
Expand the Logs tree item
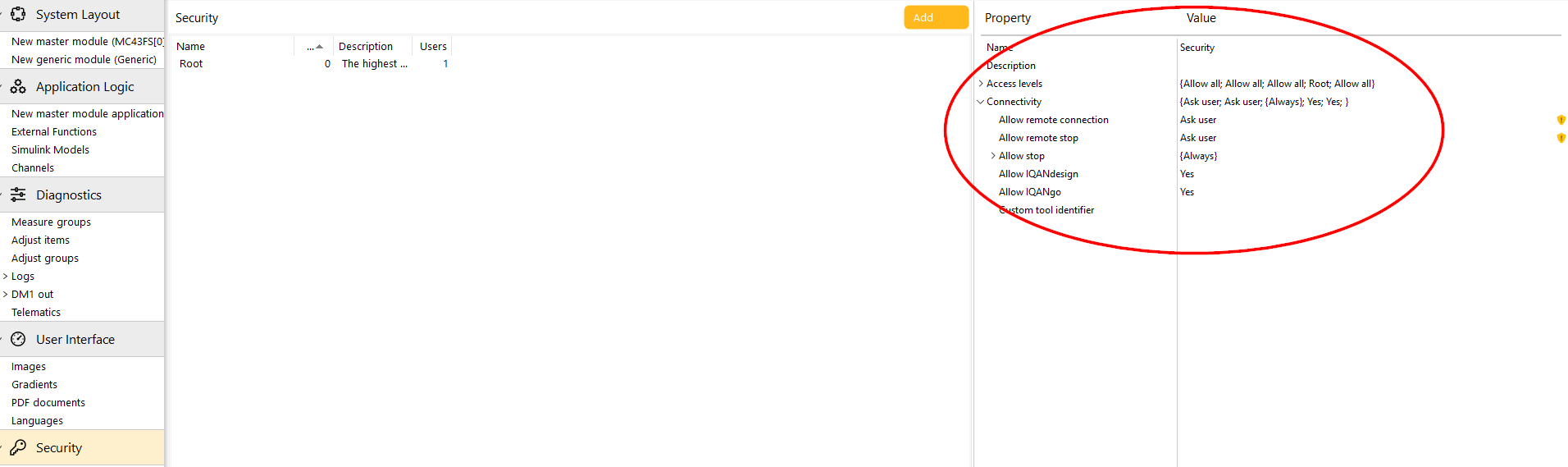coord(6,277)
